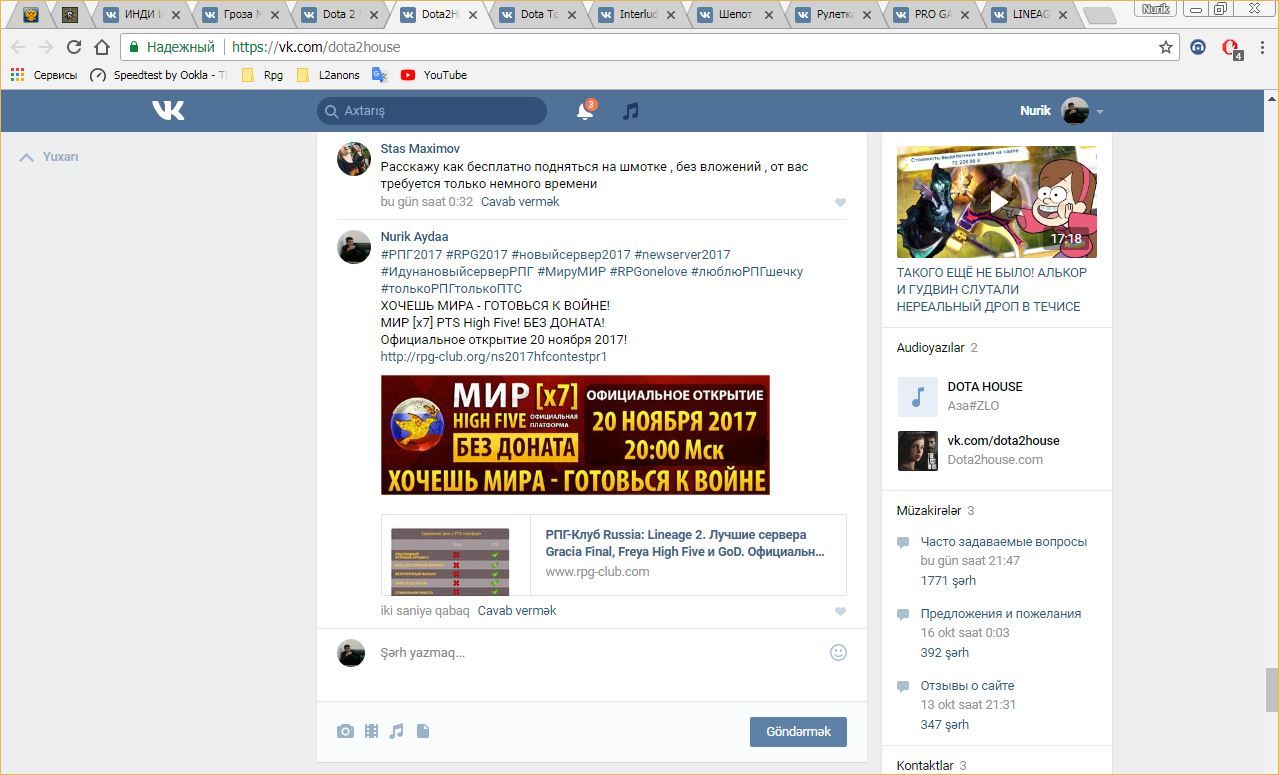Click the browser address bar URL
This screenshot has height=775, width=1279.
point(316,47)
